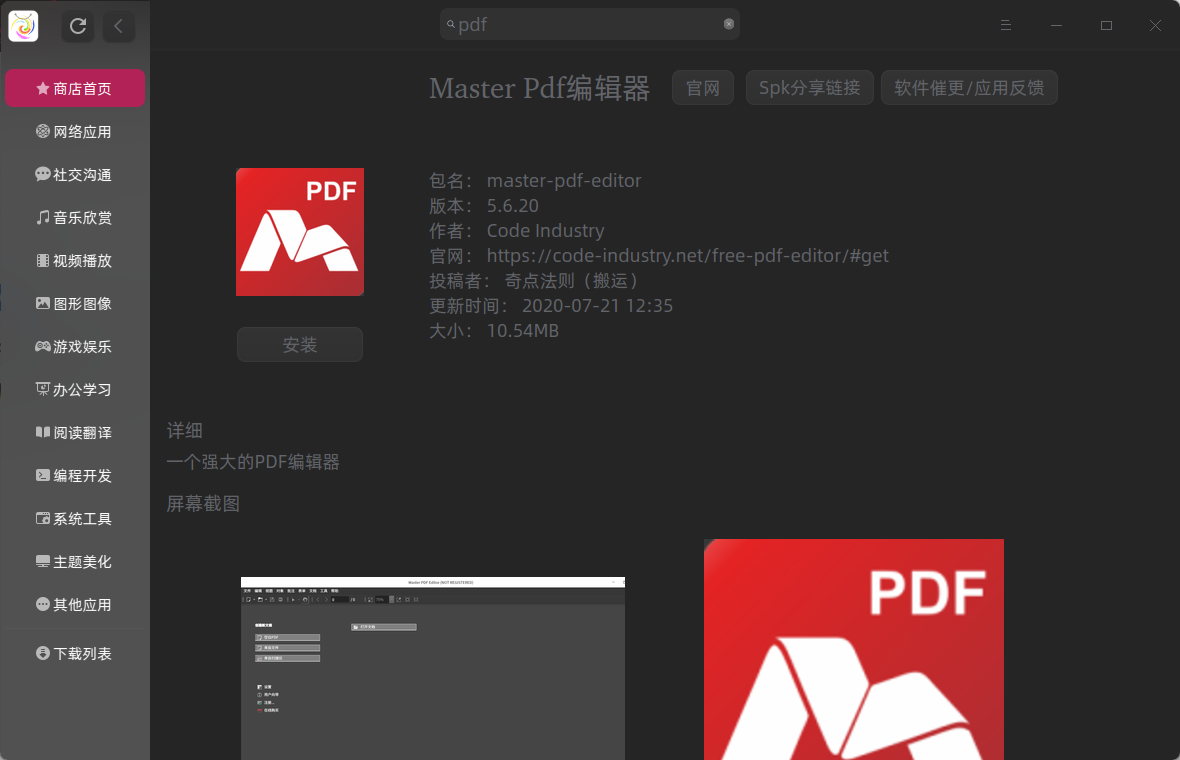Screen dimensions: 1180x760
Task: Send feedback via 软件催更/应用反馈
Action: (x=969, y=88)
